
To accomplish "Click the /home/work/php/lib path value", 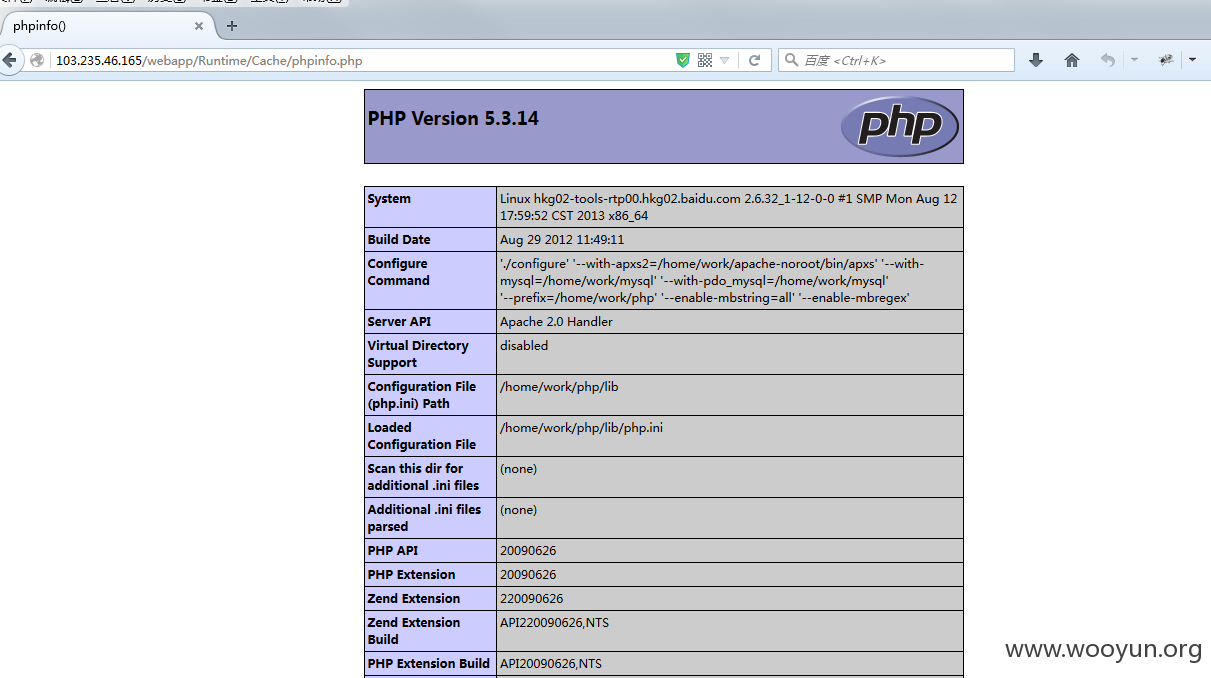I will 559,386.
